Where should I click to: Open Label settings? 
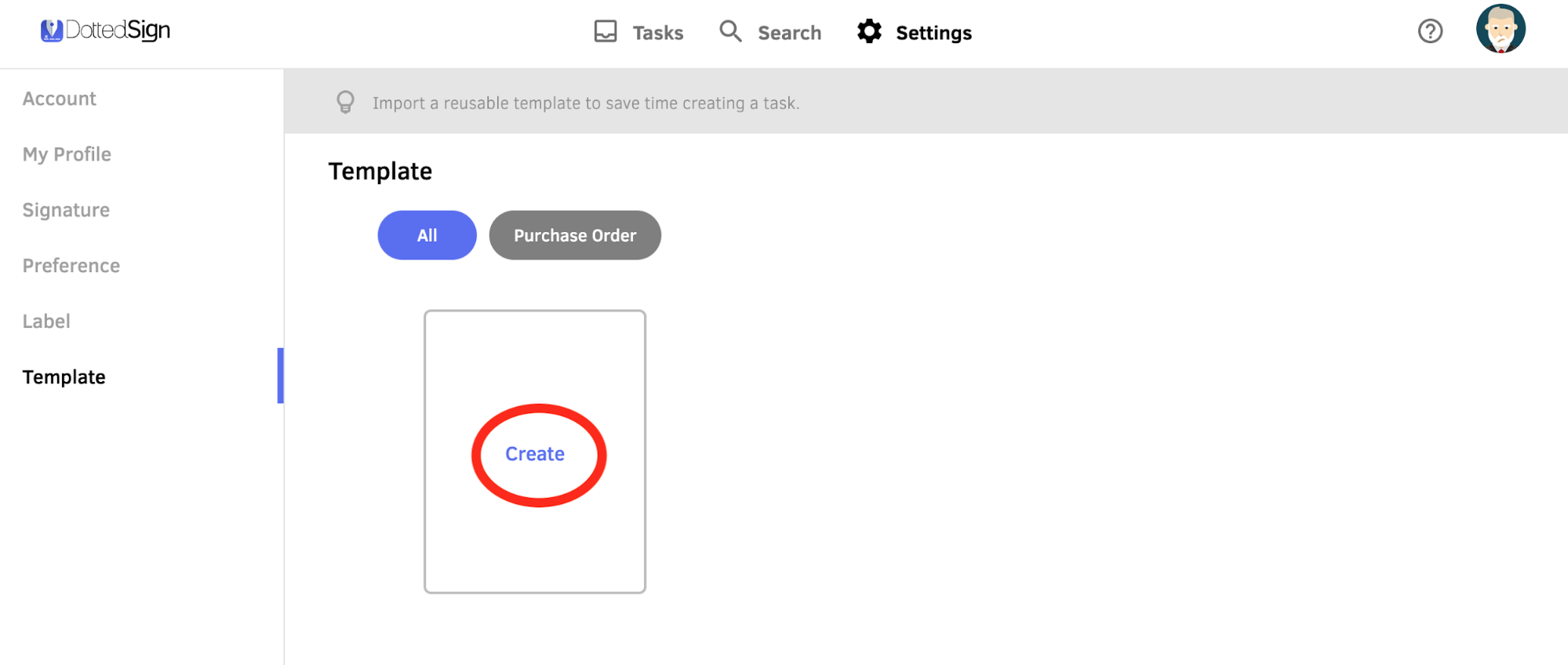pos(46,322)
